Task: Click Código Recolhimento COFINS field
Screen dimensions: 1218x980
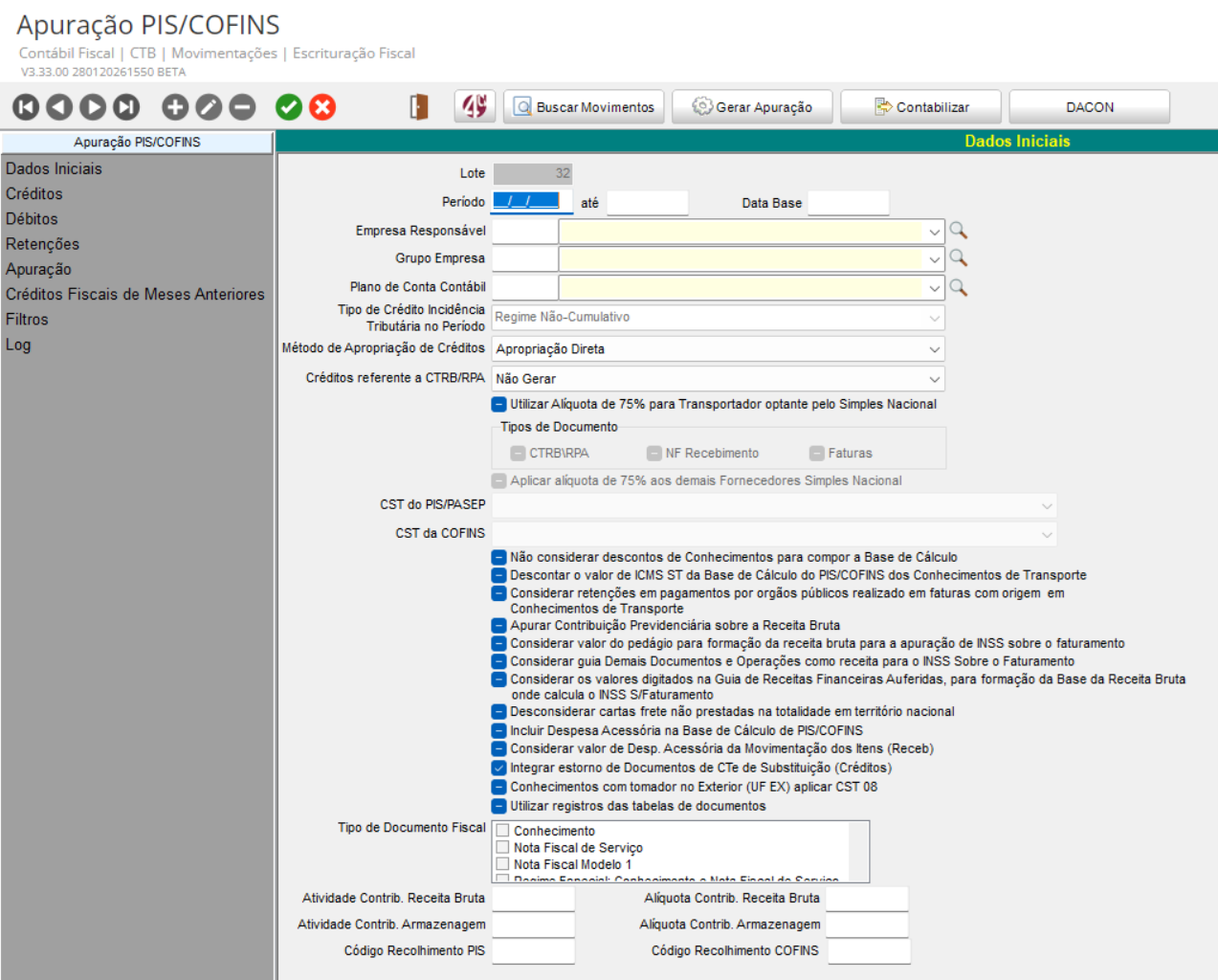Action: point(869,951)
